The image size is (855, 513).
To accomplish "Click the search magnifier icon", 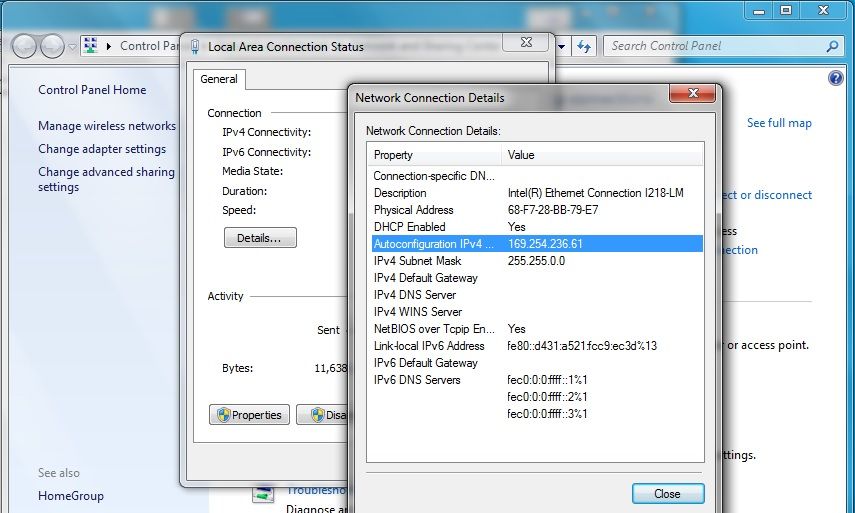I will pos(832,46).
